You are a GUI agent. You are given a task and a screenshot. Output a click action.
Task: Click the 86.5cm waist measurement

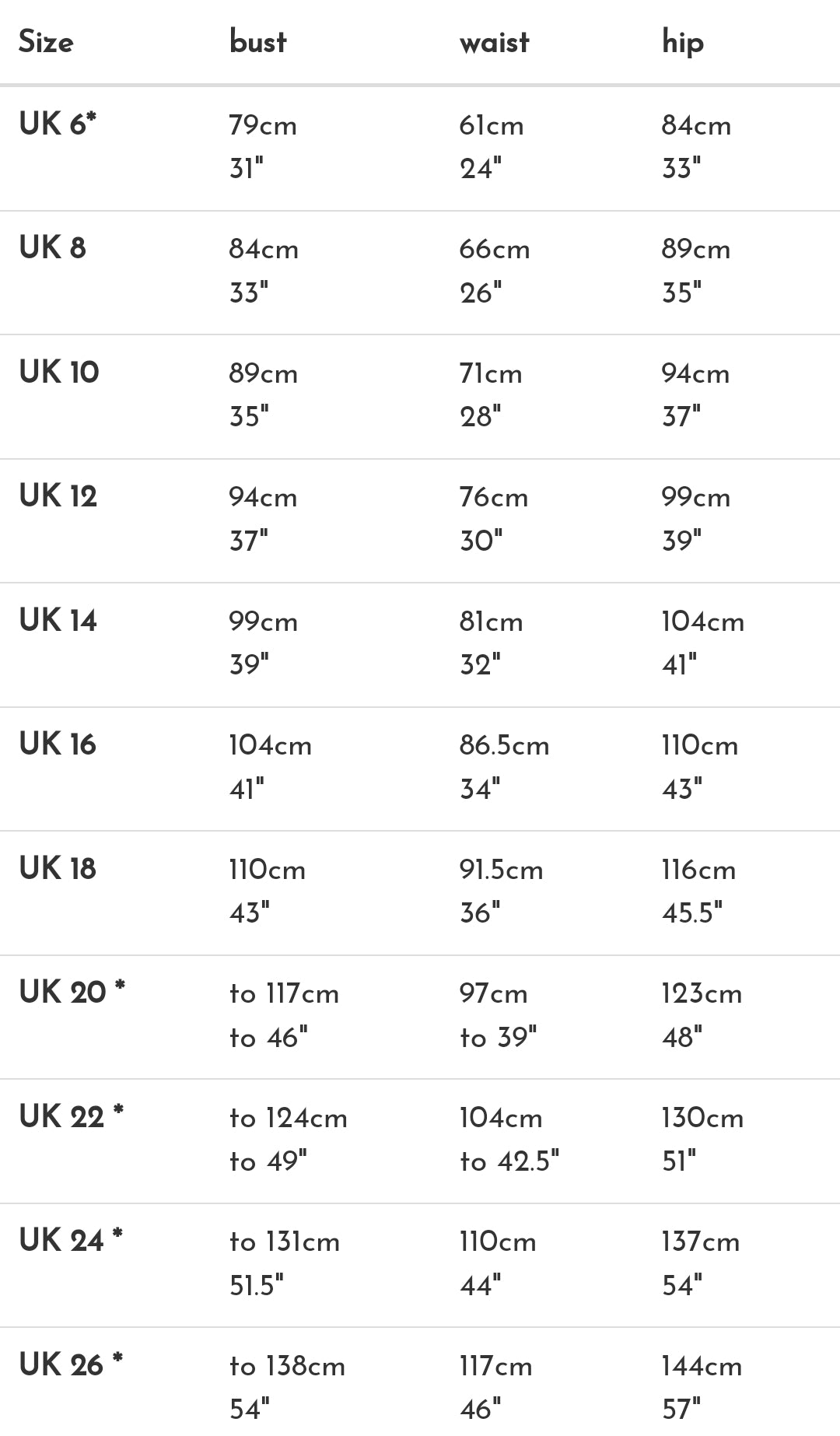pyautogui.click(x=504, y=746)
